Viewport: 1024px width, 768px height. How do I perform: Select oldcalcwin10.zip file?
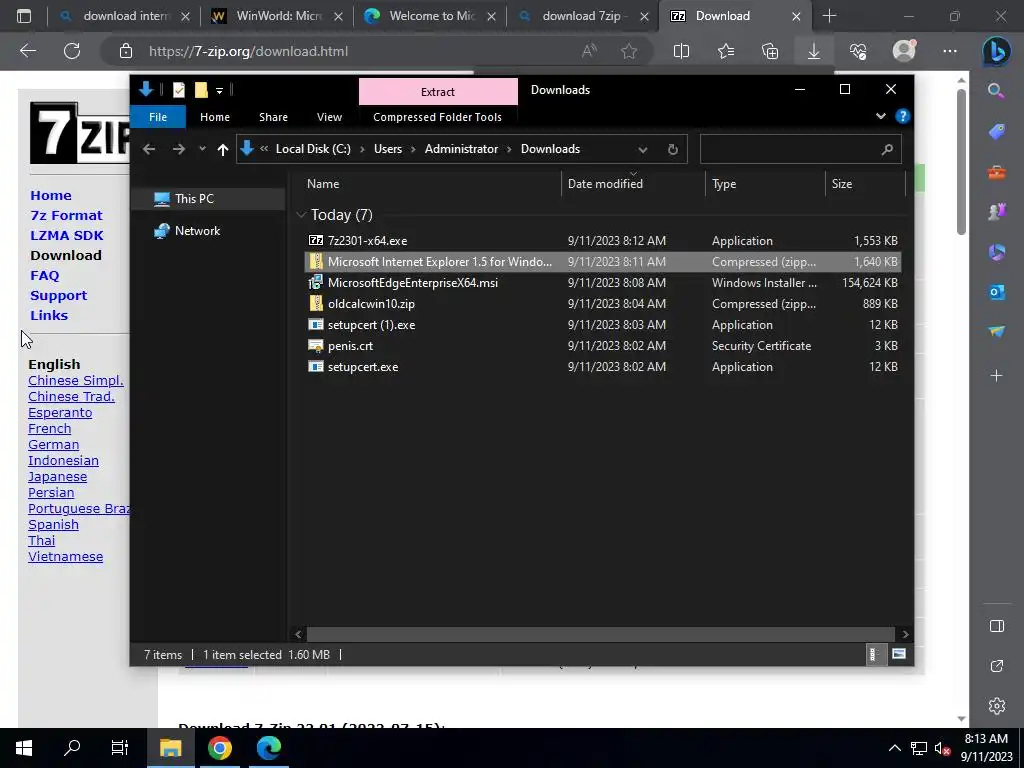pos(603,304)
